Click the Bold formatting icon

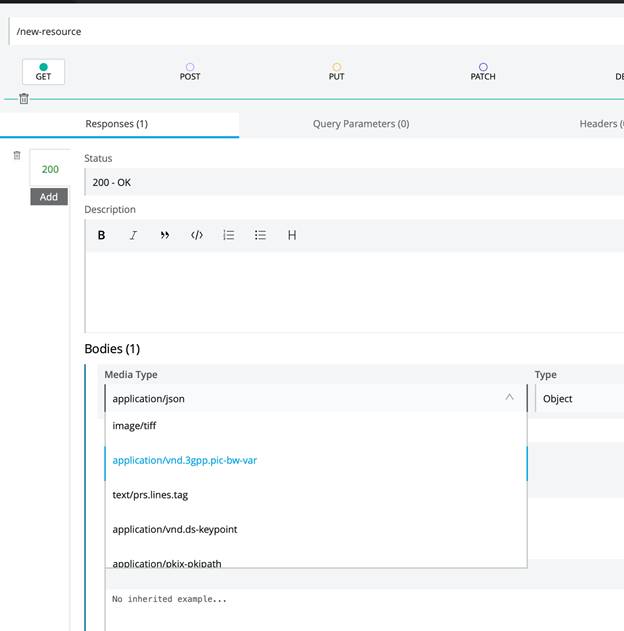point(101,235)
